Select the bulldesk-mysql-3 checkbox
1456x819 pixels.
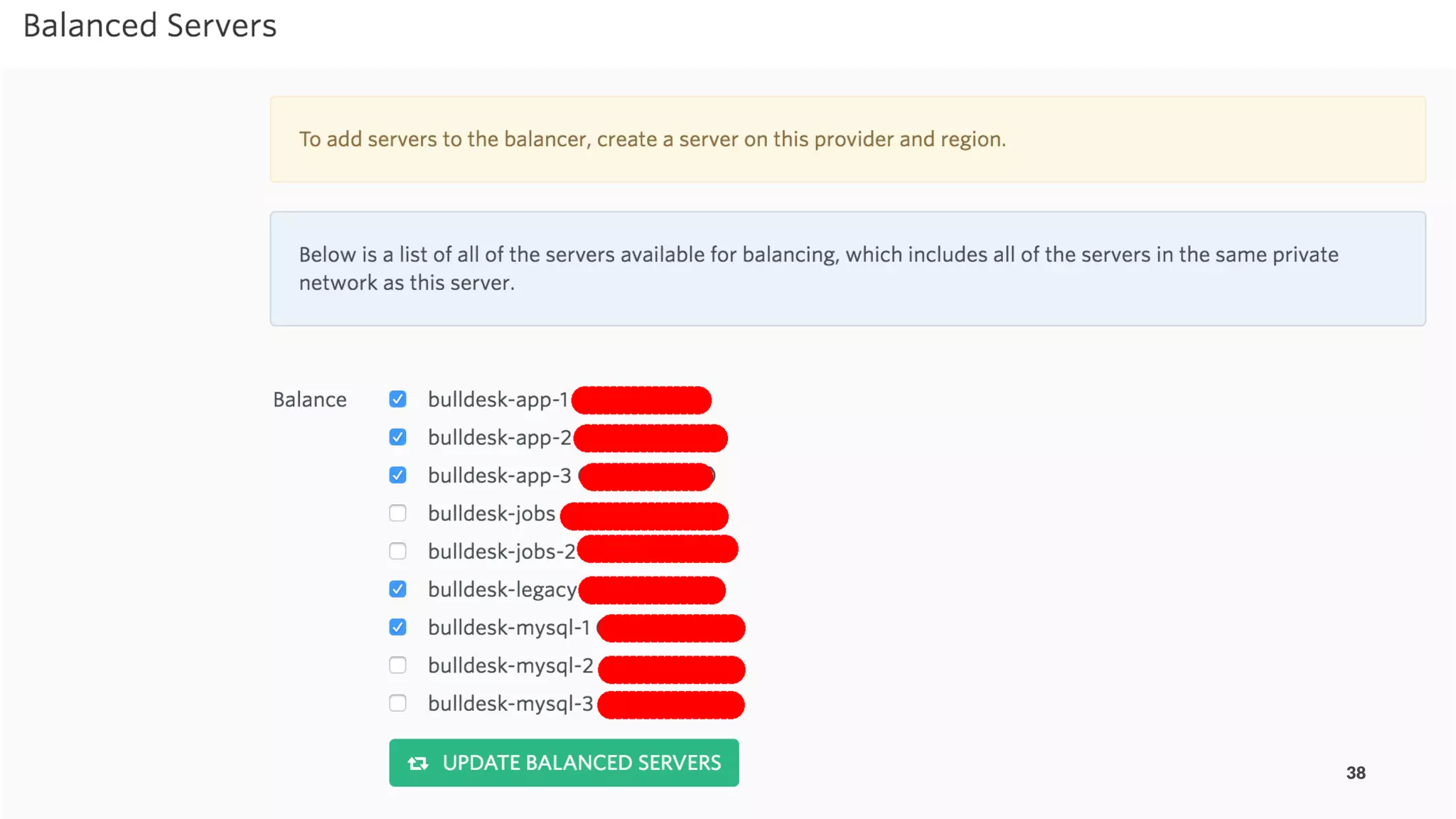click(x=397, y=703)
